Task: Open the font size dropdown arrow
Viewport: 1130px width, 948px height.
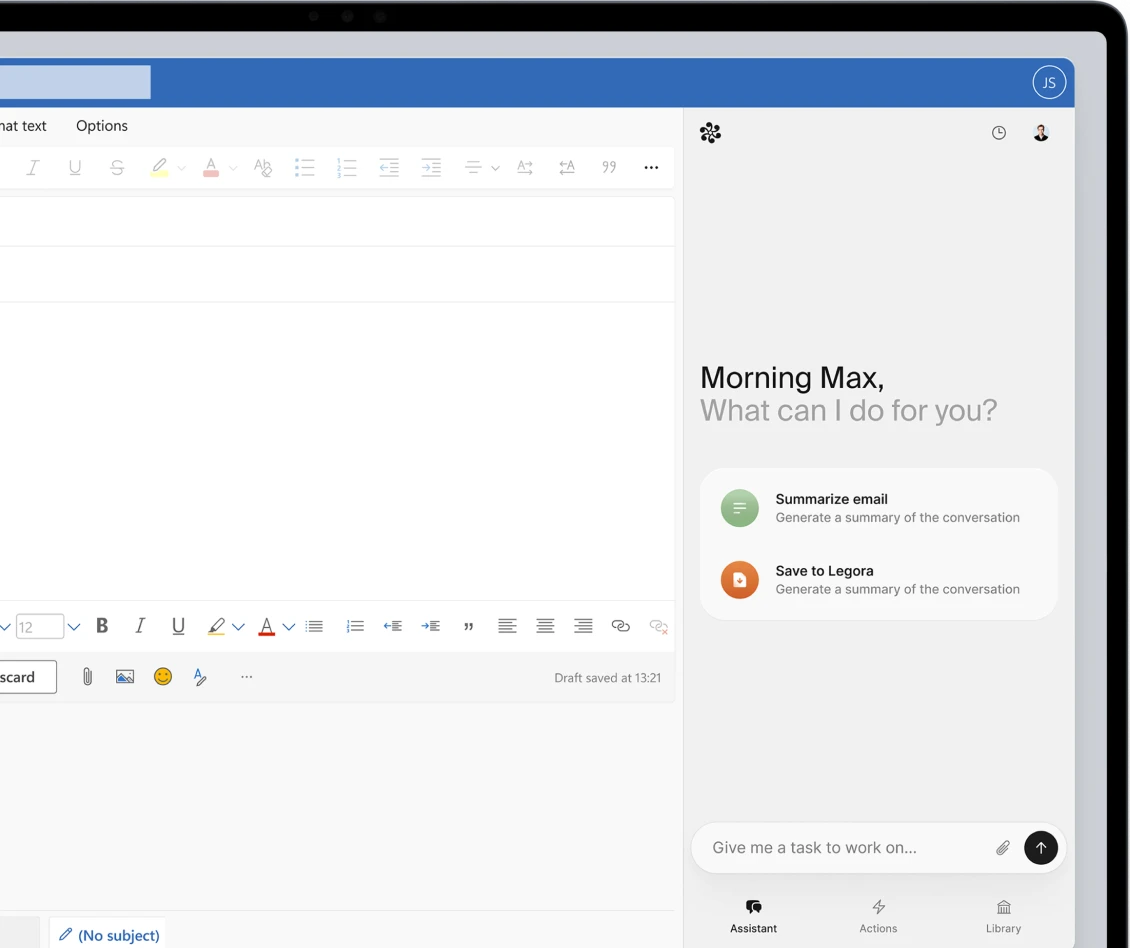Action: point(74,627)
